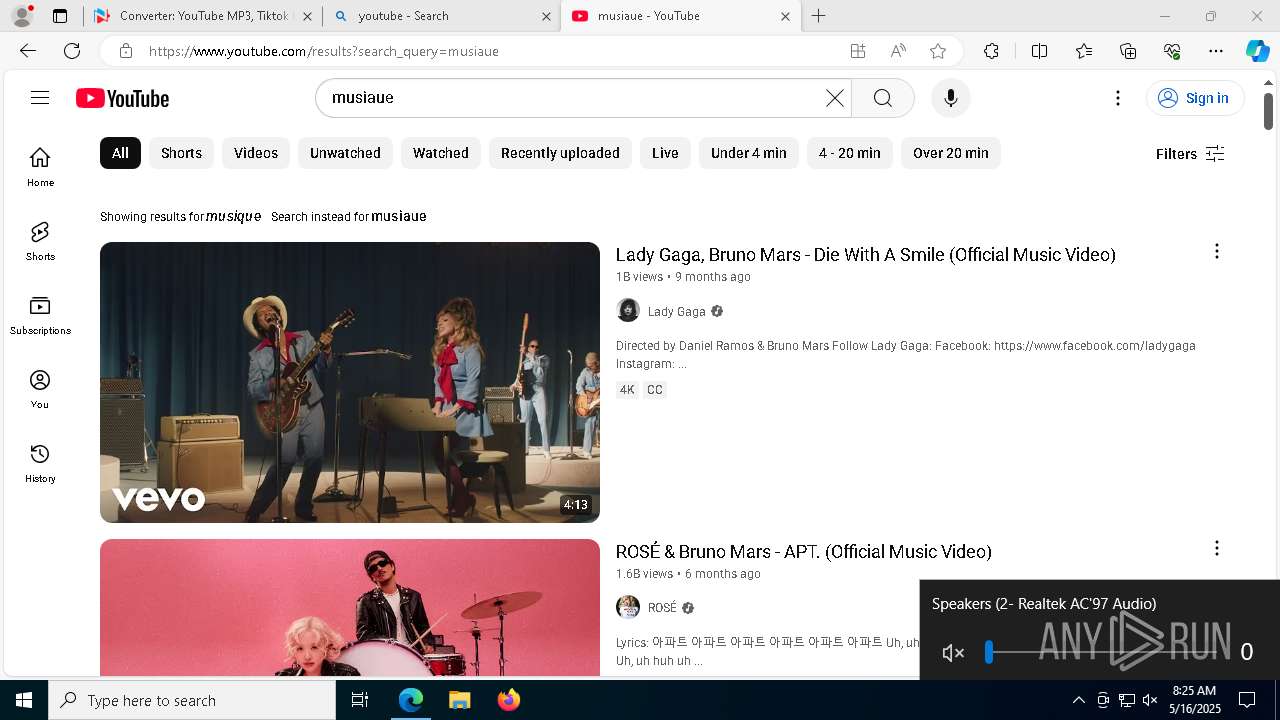
Task: Filter videos Under 4 min
Action: [x=749, y=153]
